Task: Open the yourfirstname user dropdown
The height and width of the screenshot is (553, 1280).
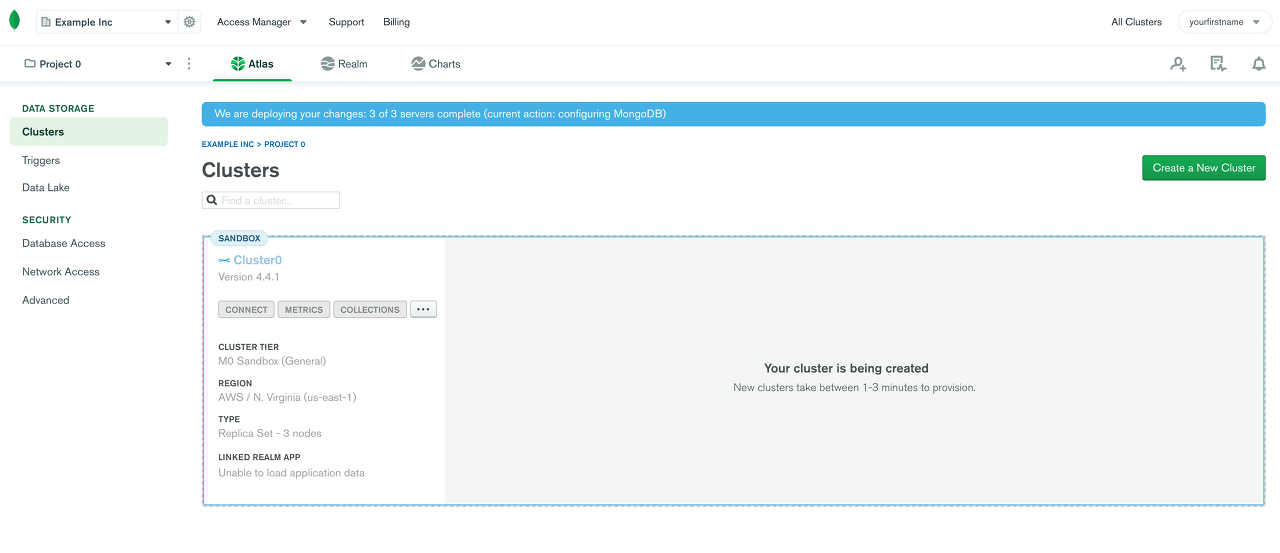Action: (1225, 22)
